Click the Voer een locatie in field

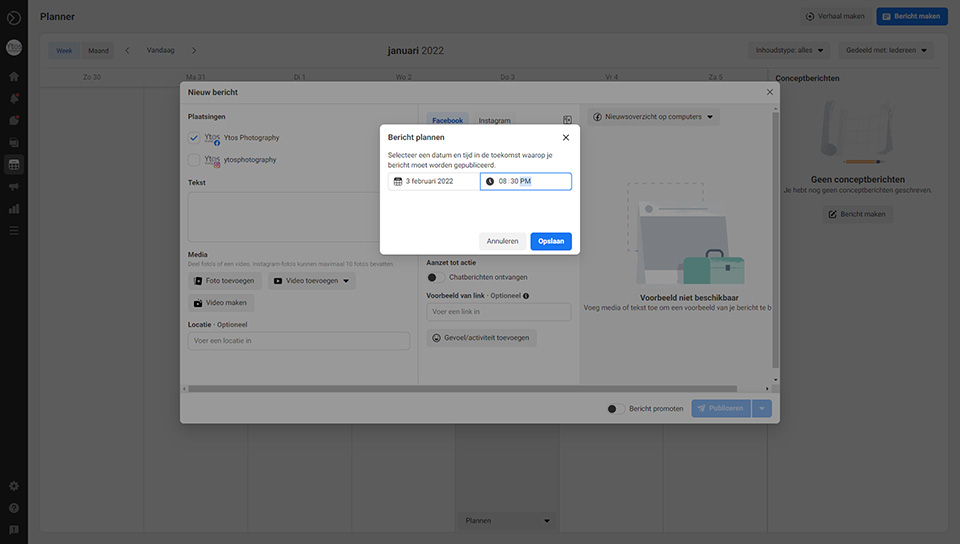(x=299, y=341)
